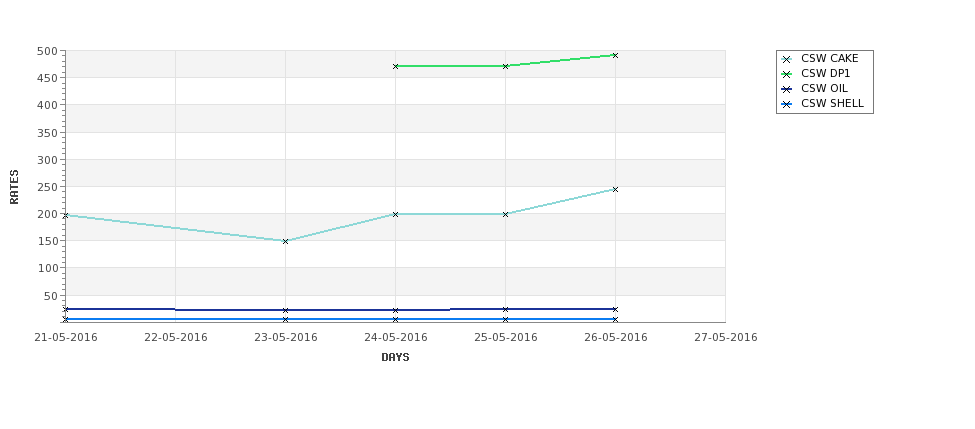The height and width of the screenshot is (429, 975).
Task: Click CSW SHELL data point on 23-05-2016
Action: click(285, 320)
